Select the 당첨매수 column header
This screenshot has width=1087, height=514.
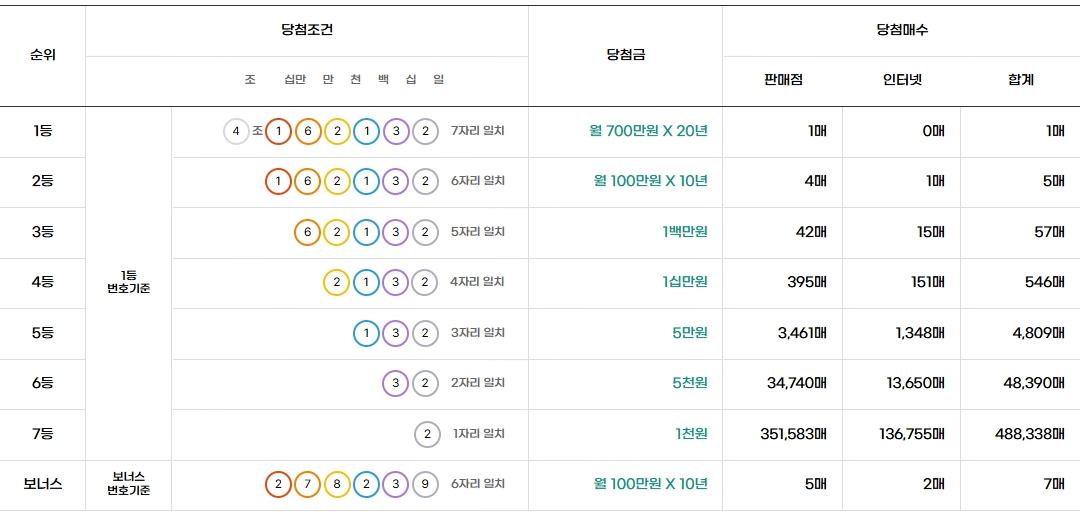coord(901,31)
